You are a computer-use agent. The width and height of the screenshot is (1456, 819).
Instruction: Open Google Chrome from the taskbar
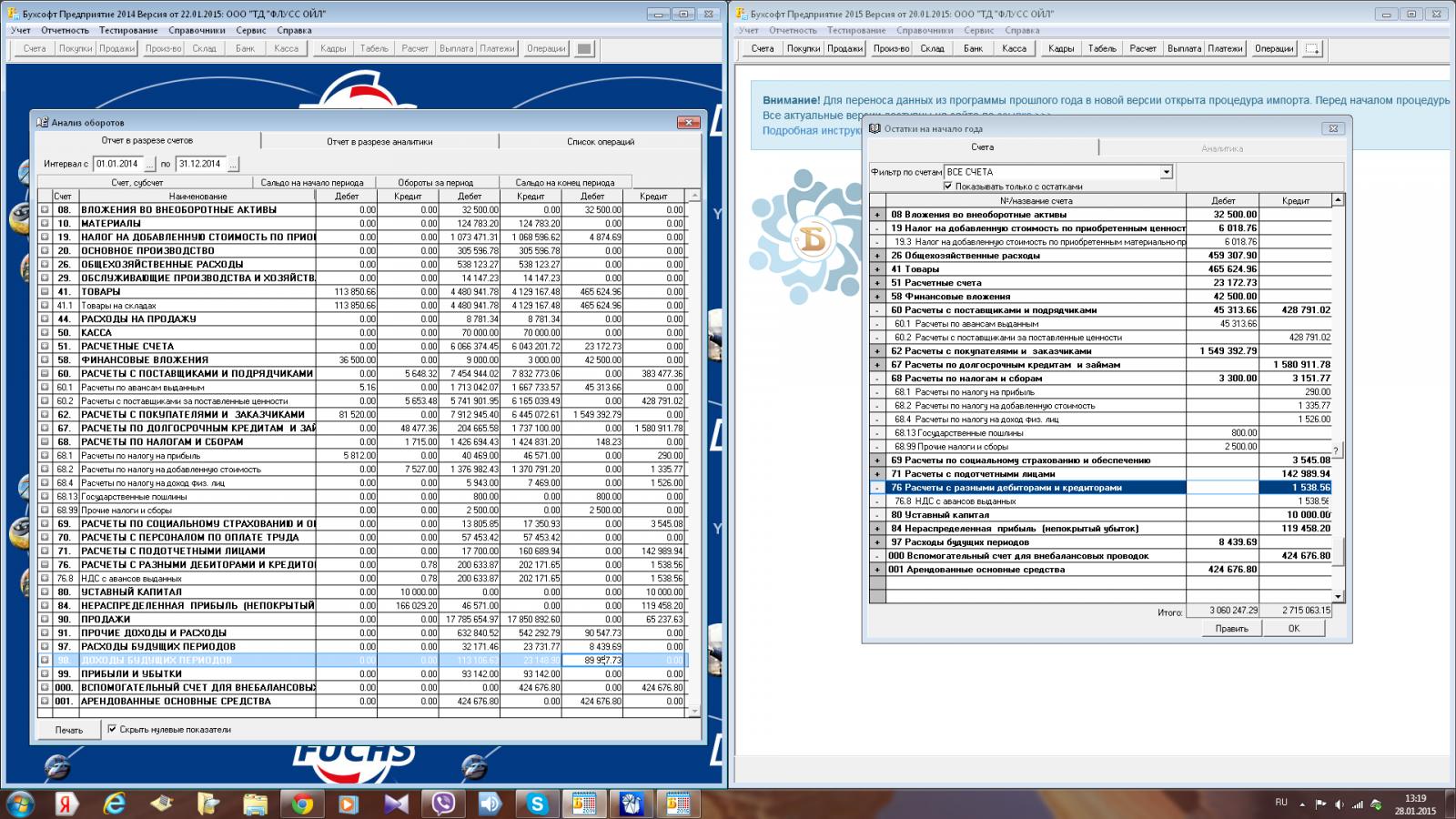coord(302,804)
